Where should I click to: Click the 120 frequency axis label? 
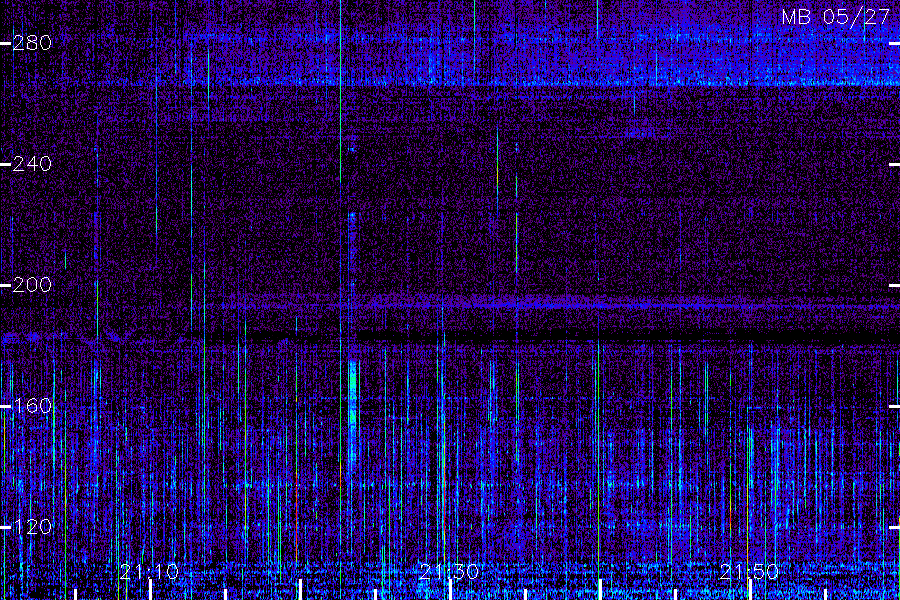(32, 527)
